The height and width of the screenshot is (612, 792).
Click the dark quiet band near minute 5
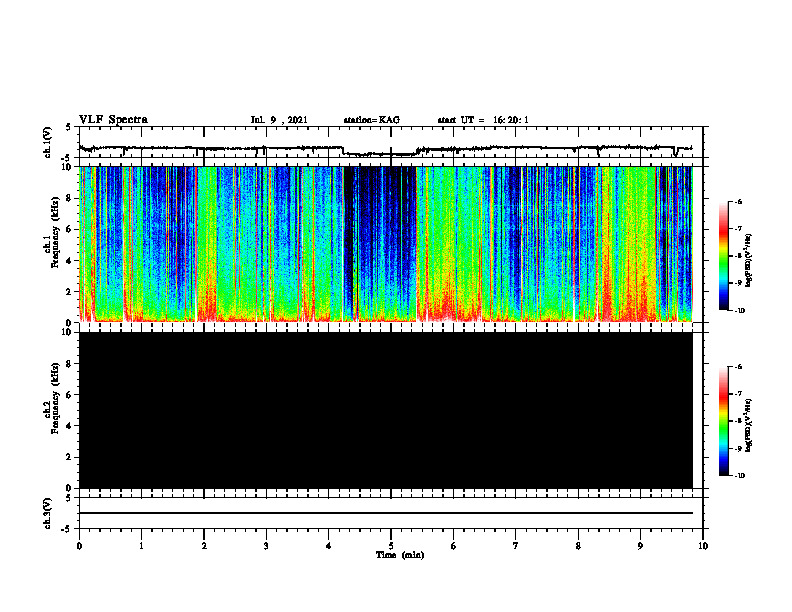pyautogui.click(x=380, y=244)
